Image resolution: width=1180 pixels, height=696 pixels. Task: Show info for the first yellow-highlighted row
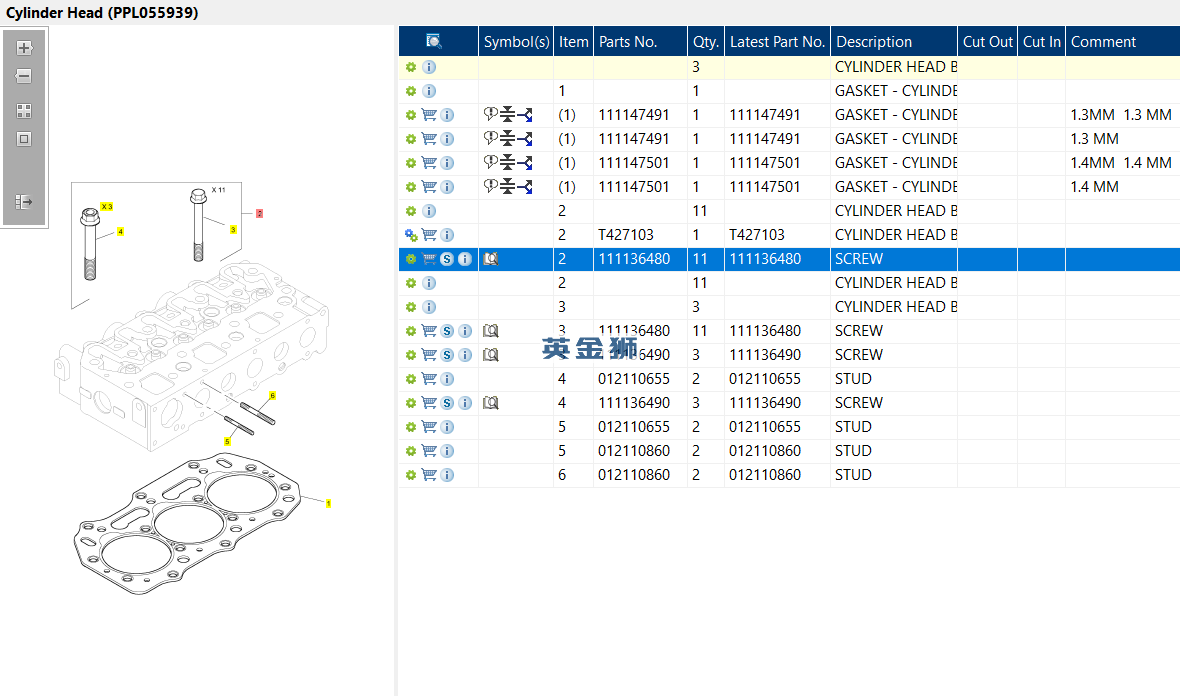(429, 67)
